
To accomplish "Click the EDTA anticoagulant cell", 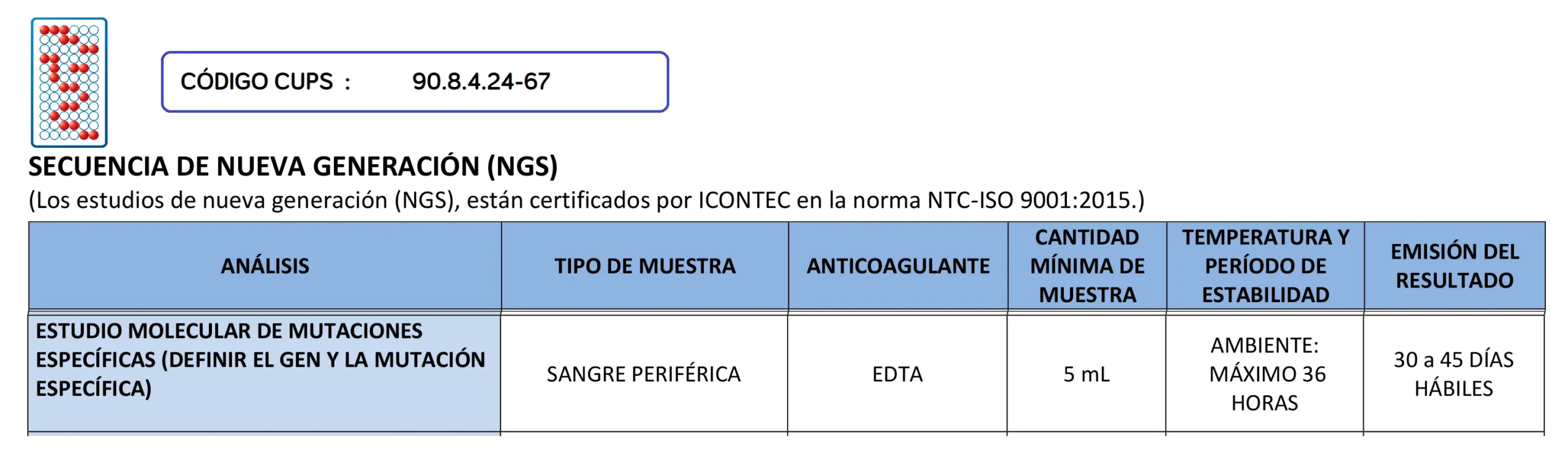I will 897,374.
